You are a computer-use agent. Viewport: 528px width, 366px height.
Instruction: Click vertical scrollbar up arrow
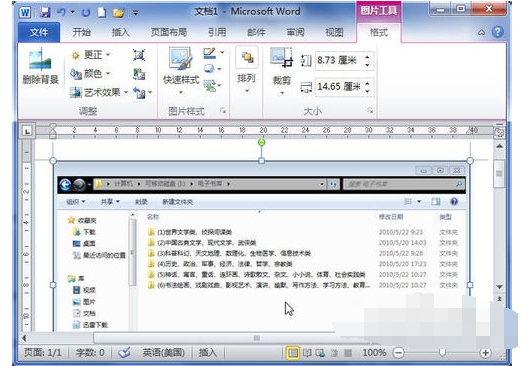[499, 146]
